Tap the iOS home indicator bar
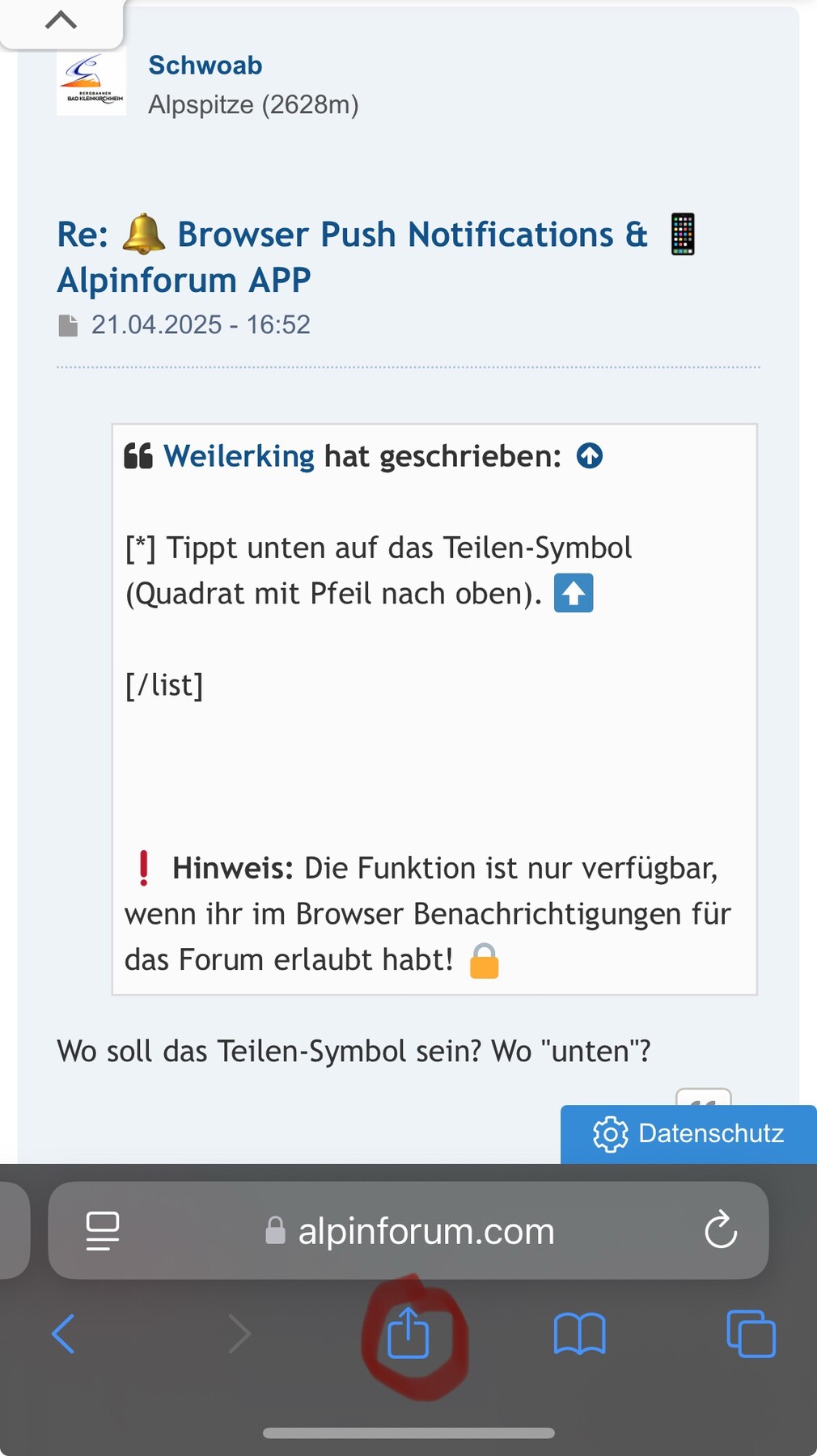This screenshot has height=1456, width=817. [x=408, y=1433]
